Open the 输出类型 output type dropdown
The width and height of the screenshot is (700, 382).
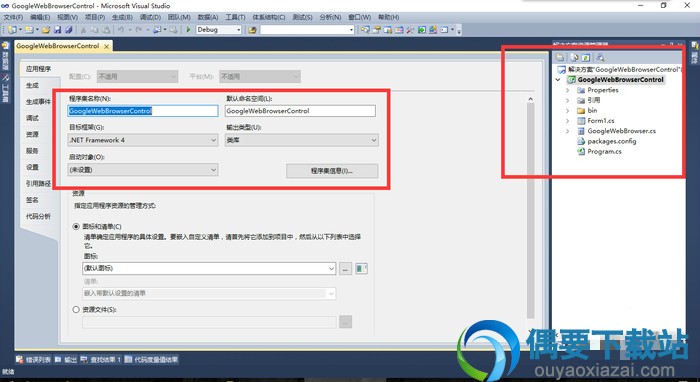pyautogui.click(x=302, y=140)
